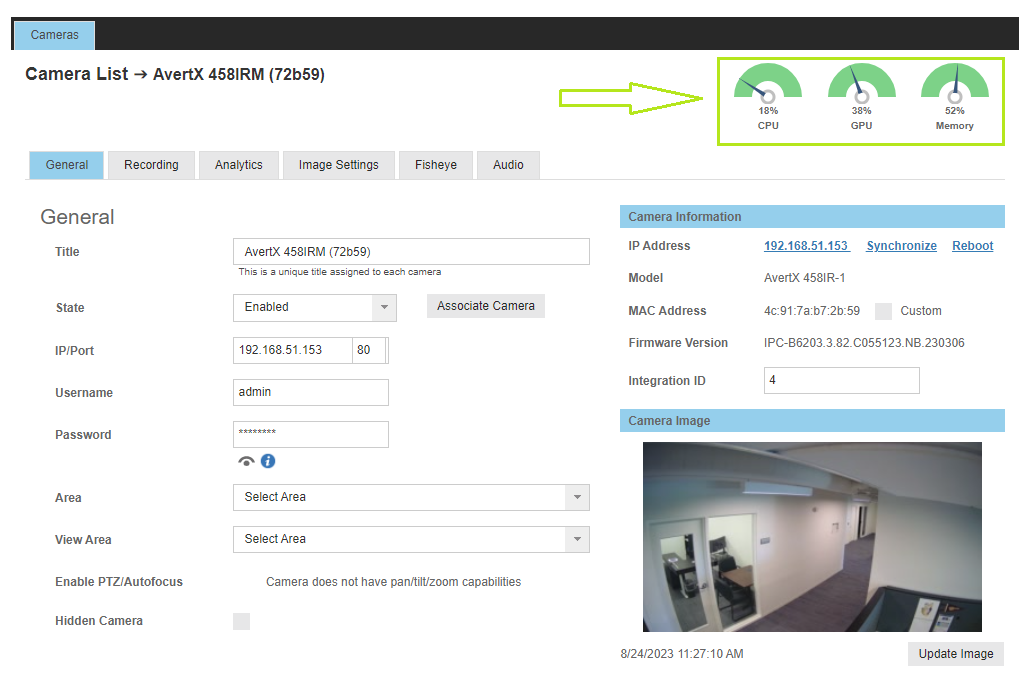Show password using the eye icon

(x=246, y=461)
